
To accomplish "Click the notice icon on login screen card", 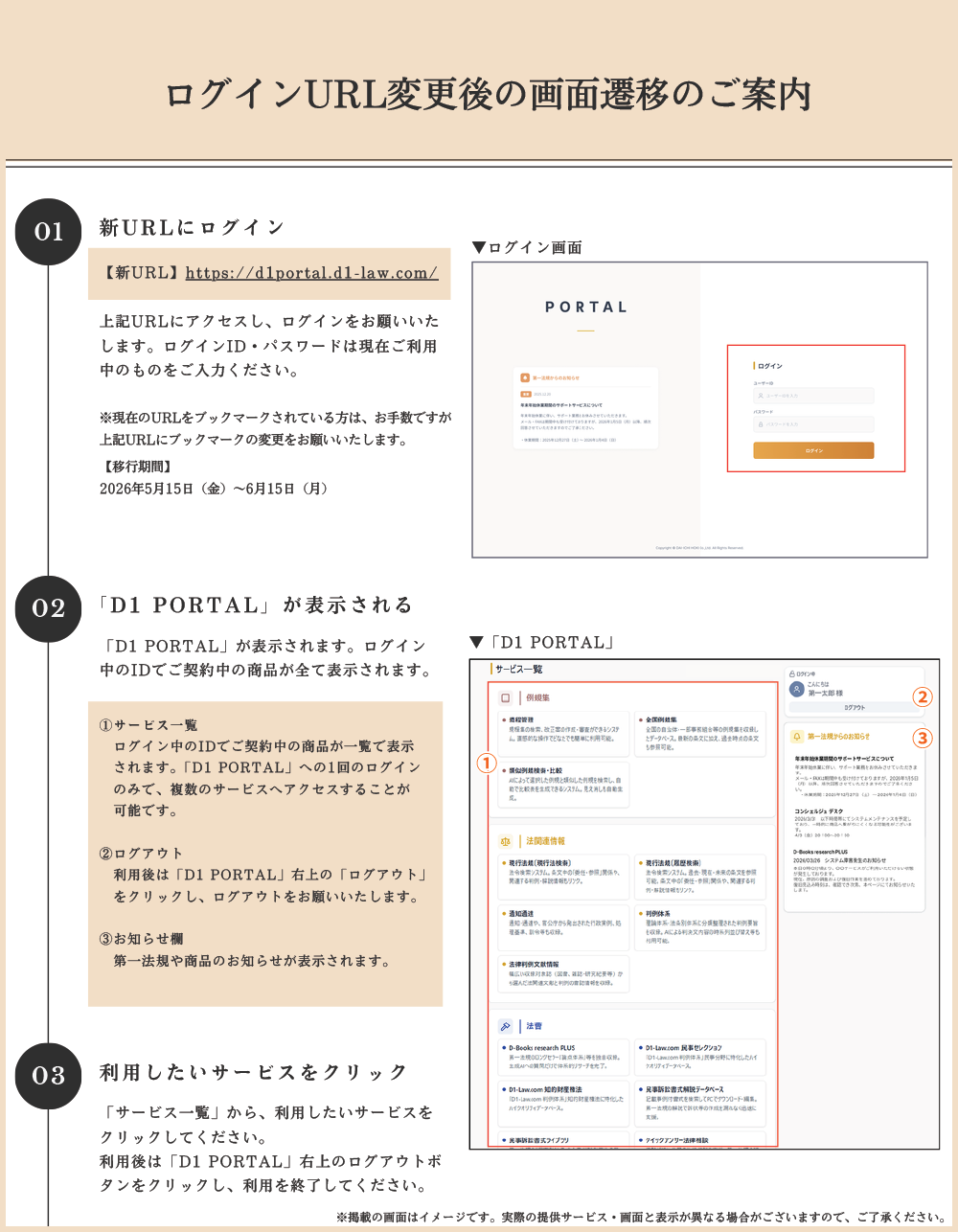I will pos(524,377).
